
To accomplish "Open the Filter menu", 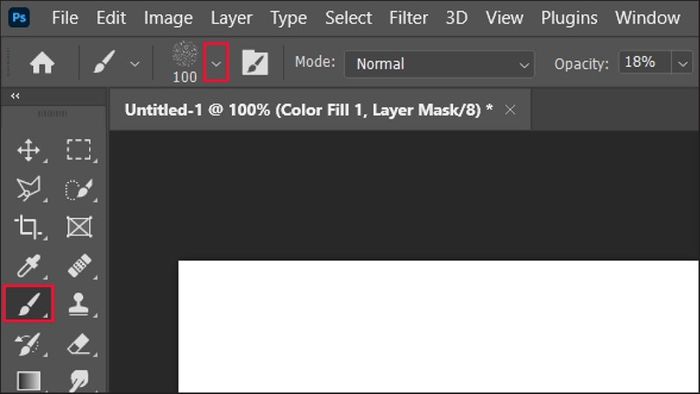I will pyautogui.click(x=408, y=18).
